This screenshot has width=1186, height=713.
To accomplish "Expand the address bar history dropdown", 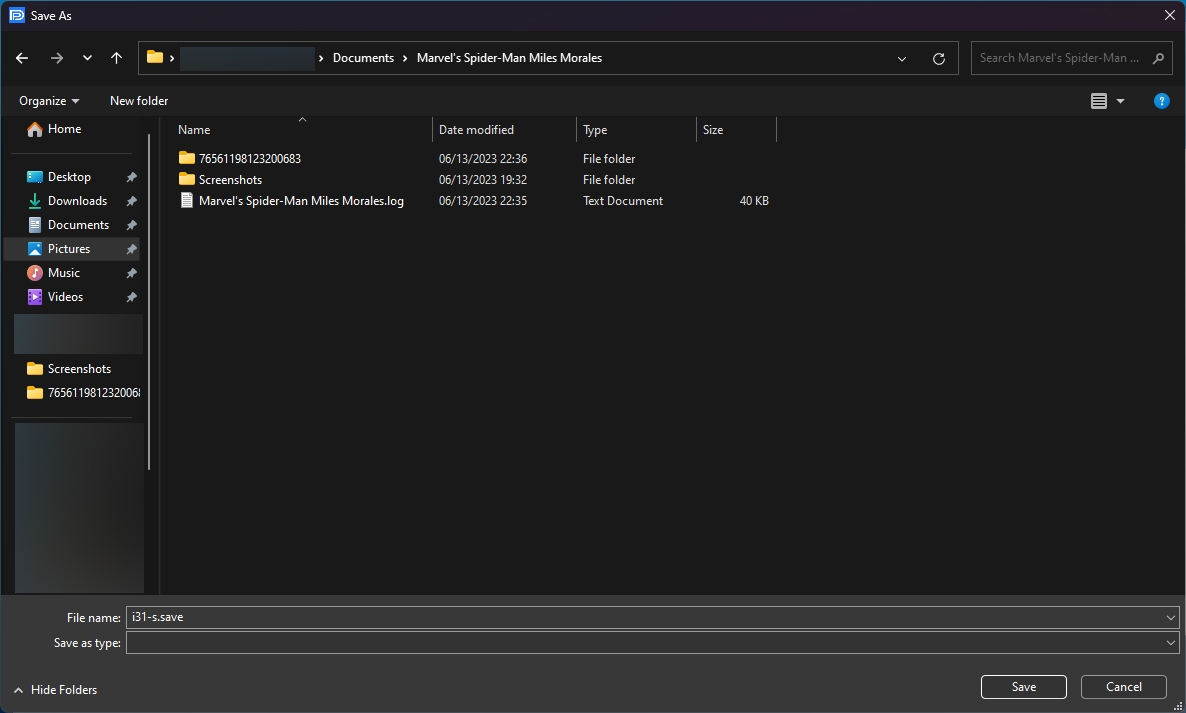I will tap(902, 59).
